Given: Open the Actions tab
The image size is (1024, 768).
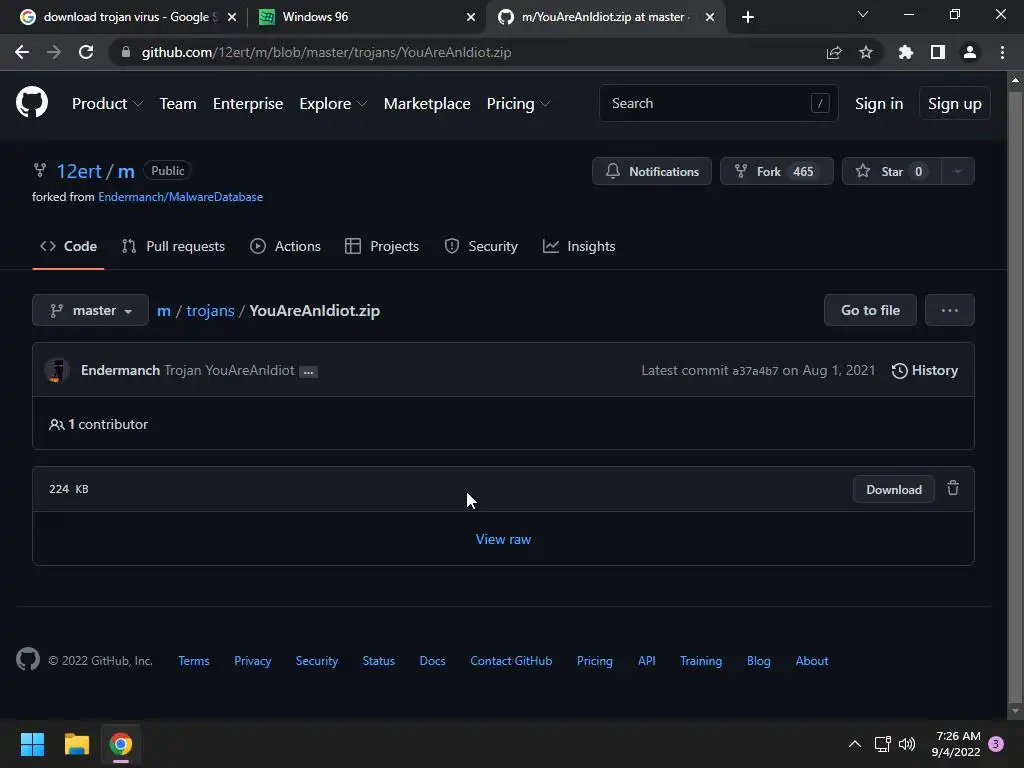Looking at the screenshot, I should click(285, 246).
